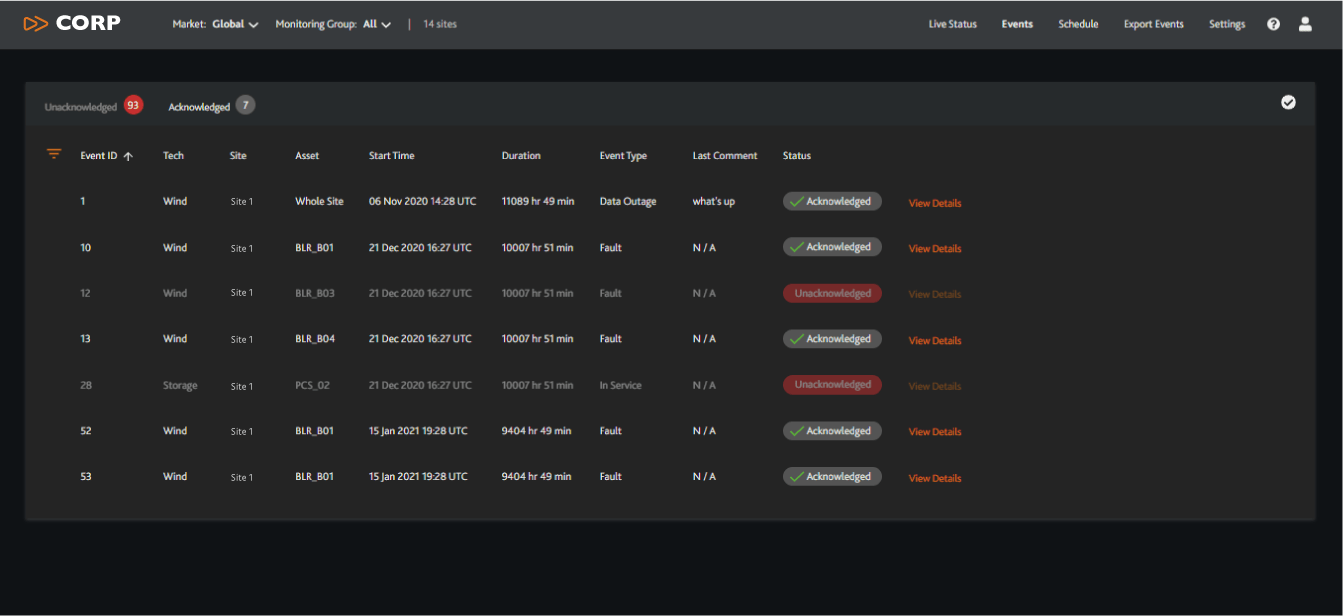The width and height of the screenshot is (1343, 616).
Task: Click the Status column header
Action: click(x=797, y=156)
